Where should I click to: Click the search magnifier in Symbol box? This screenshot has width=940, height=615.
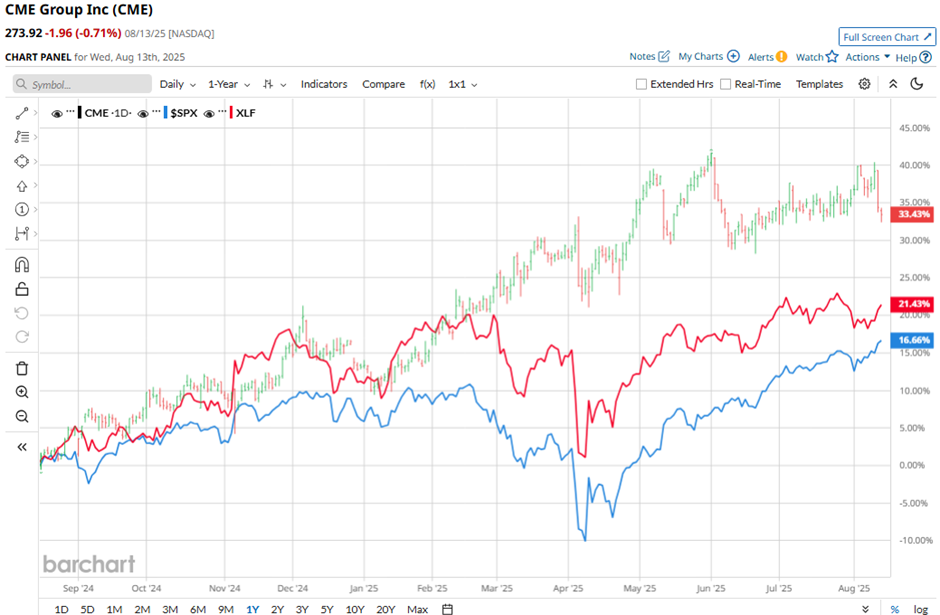click(22, 84)
